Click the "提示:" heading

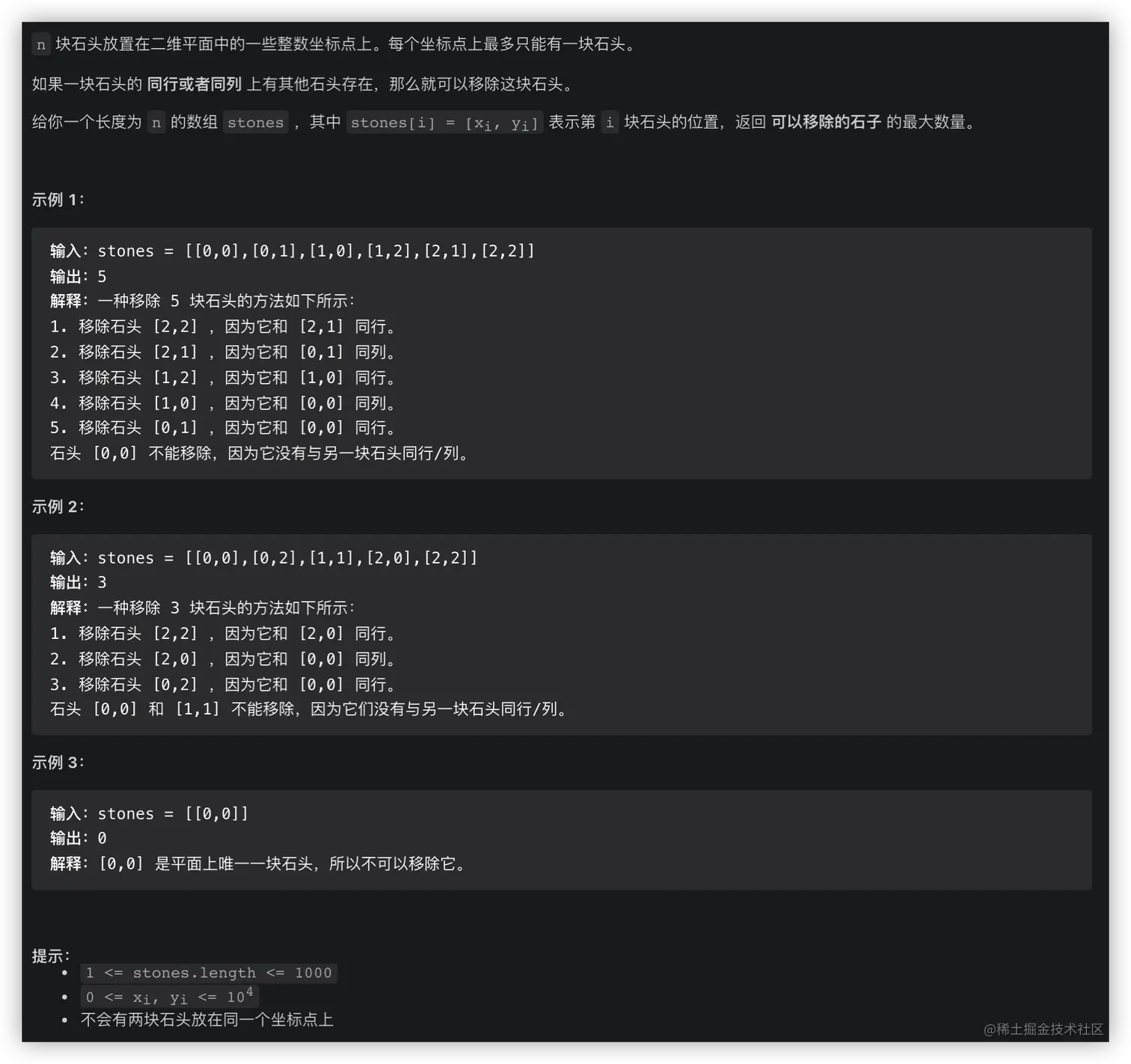(x=51, y=956)
